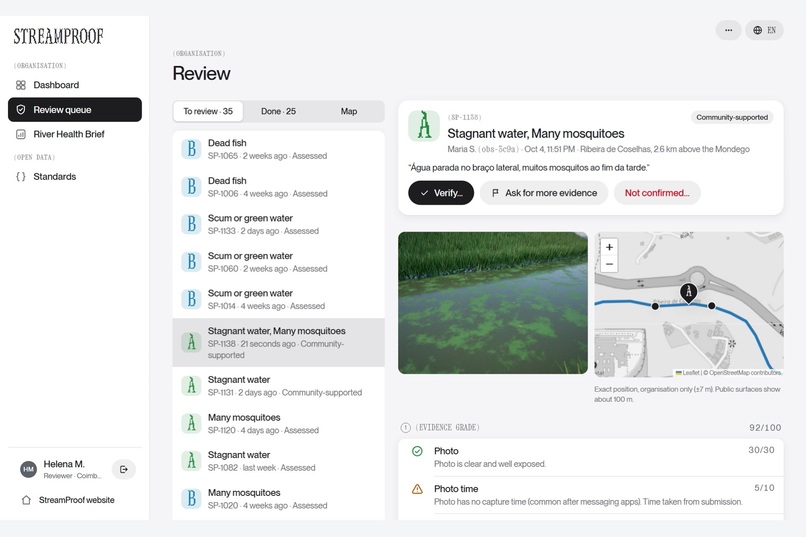Select Scum or green water SP-1014
The width and height of the screenshot is (806, 537).
pos(279,299)
